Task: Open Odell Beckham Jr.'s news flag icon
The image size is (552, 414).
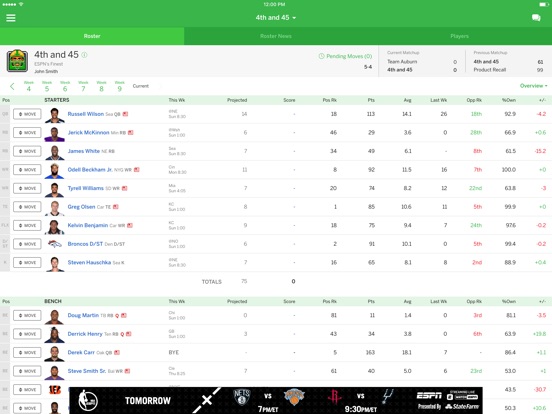Action: (x=137, y=170)
